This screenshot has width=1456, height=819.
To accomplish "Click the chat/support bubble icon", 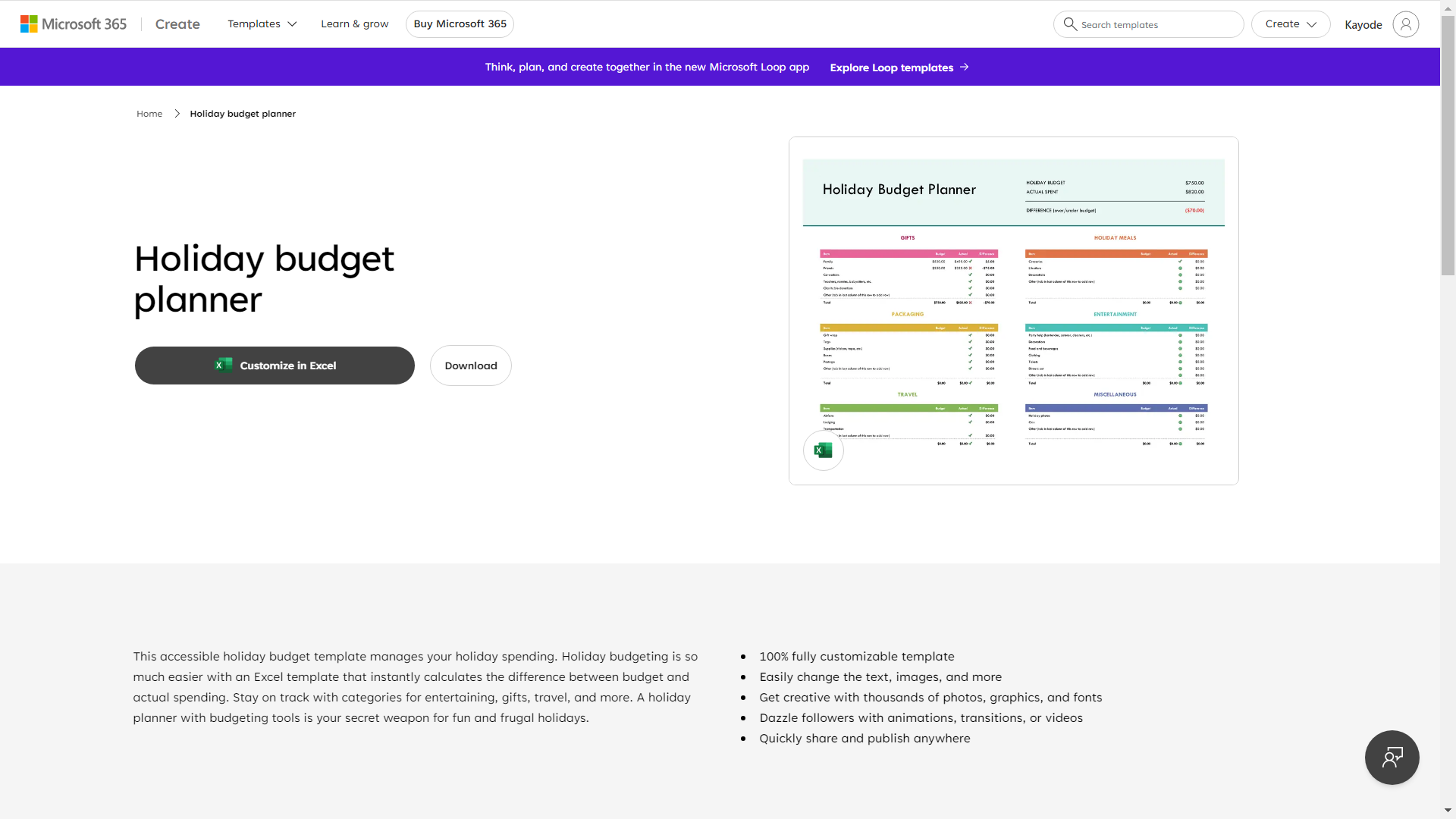I will [1392, 757].
